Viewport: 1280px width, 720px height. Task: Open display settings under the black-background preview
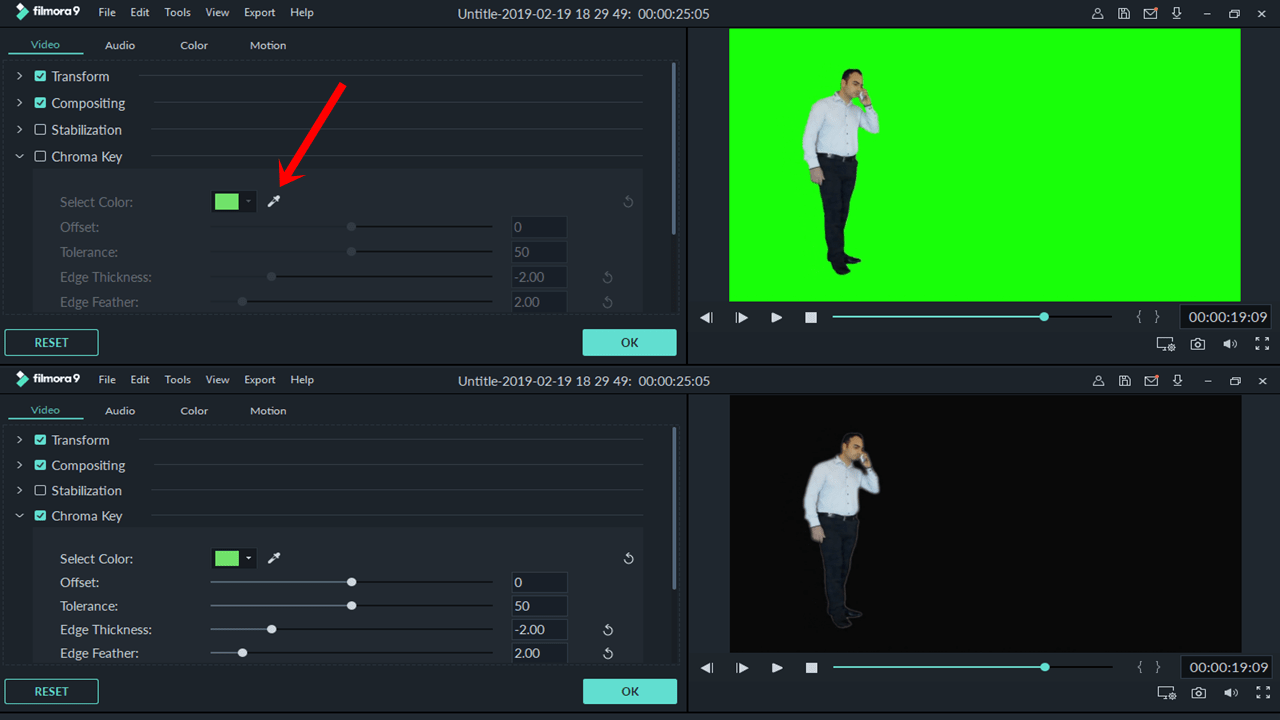coord(1166,693)
